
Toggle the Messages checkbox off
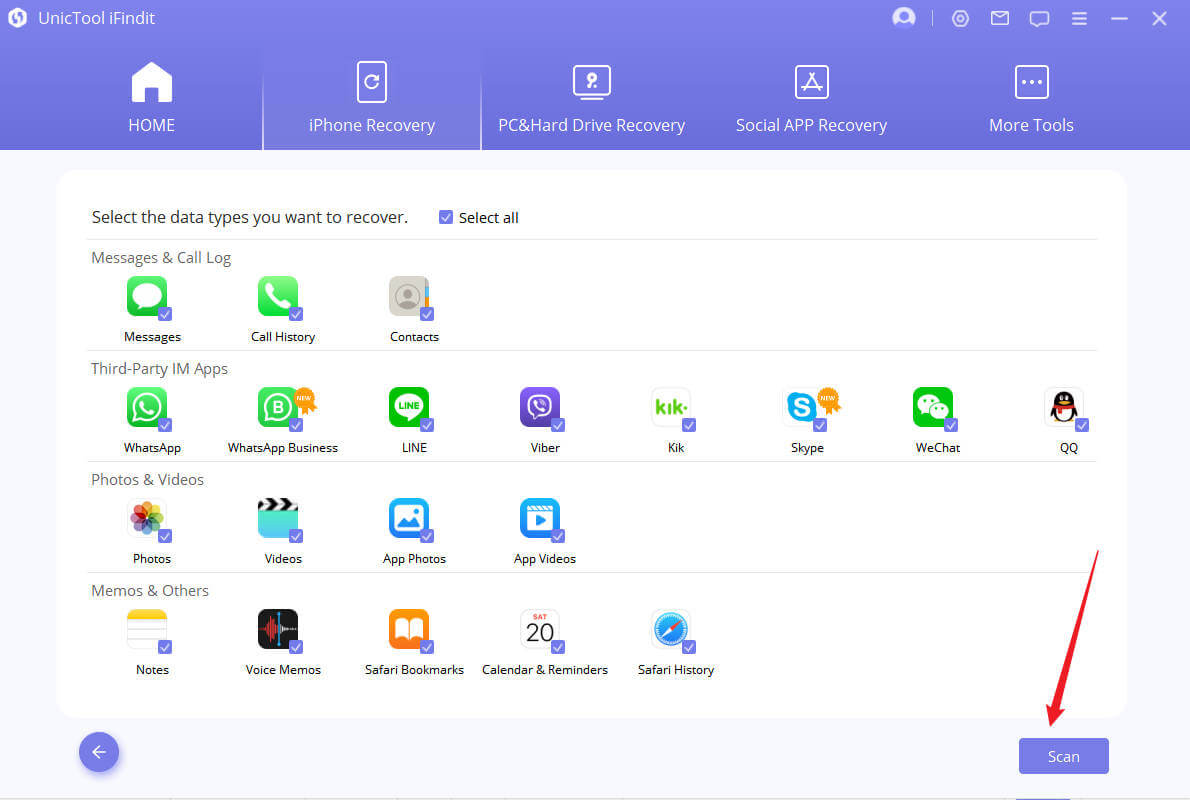[x=165, y=314]
